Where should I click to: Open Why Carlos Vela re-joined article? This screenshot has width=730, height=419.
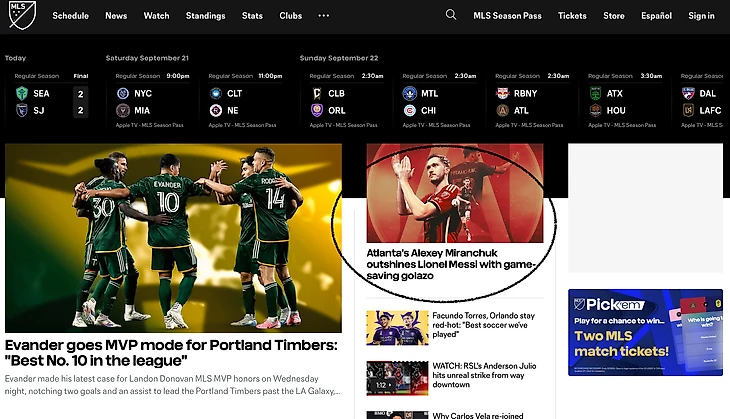pos(478,415)
